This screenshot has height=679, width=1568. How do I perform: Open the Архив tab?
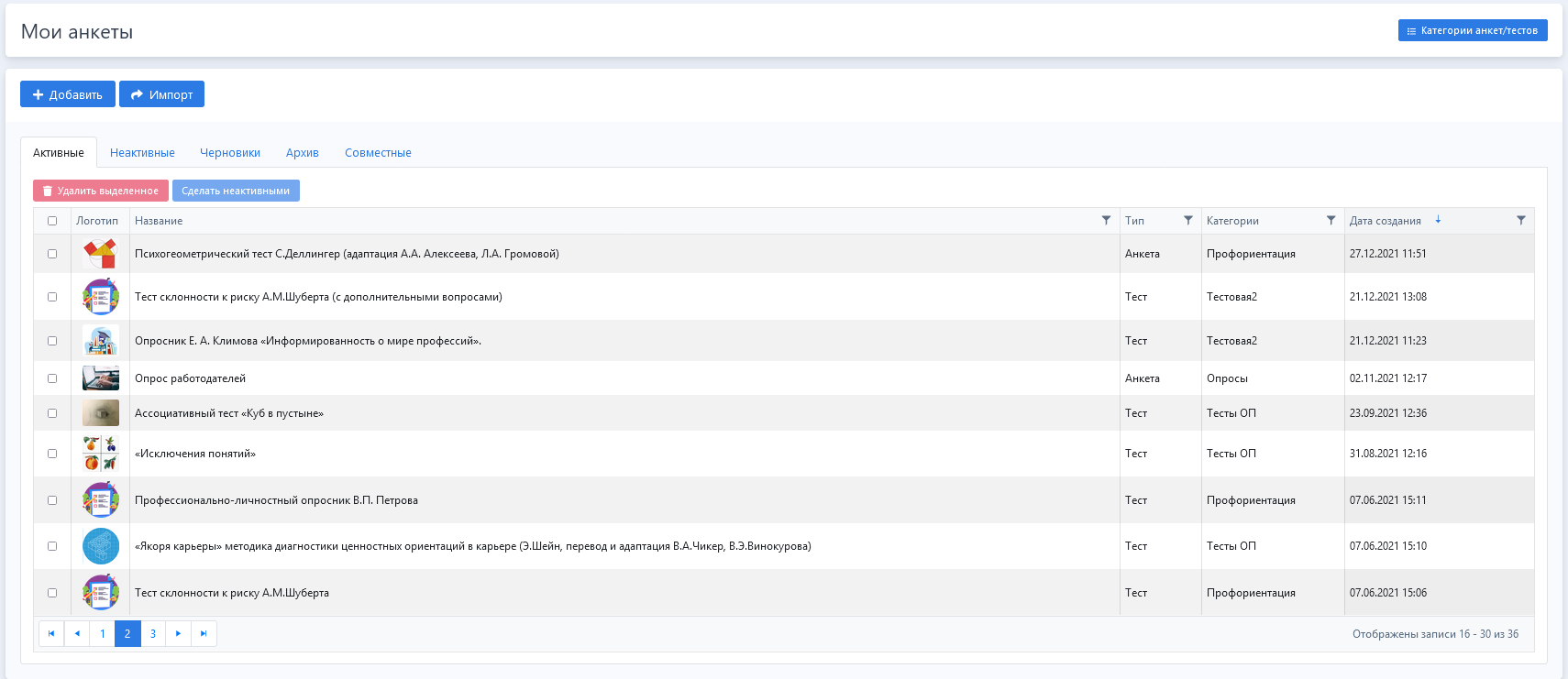pyautogui.click(x=302, y=153)
